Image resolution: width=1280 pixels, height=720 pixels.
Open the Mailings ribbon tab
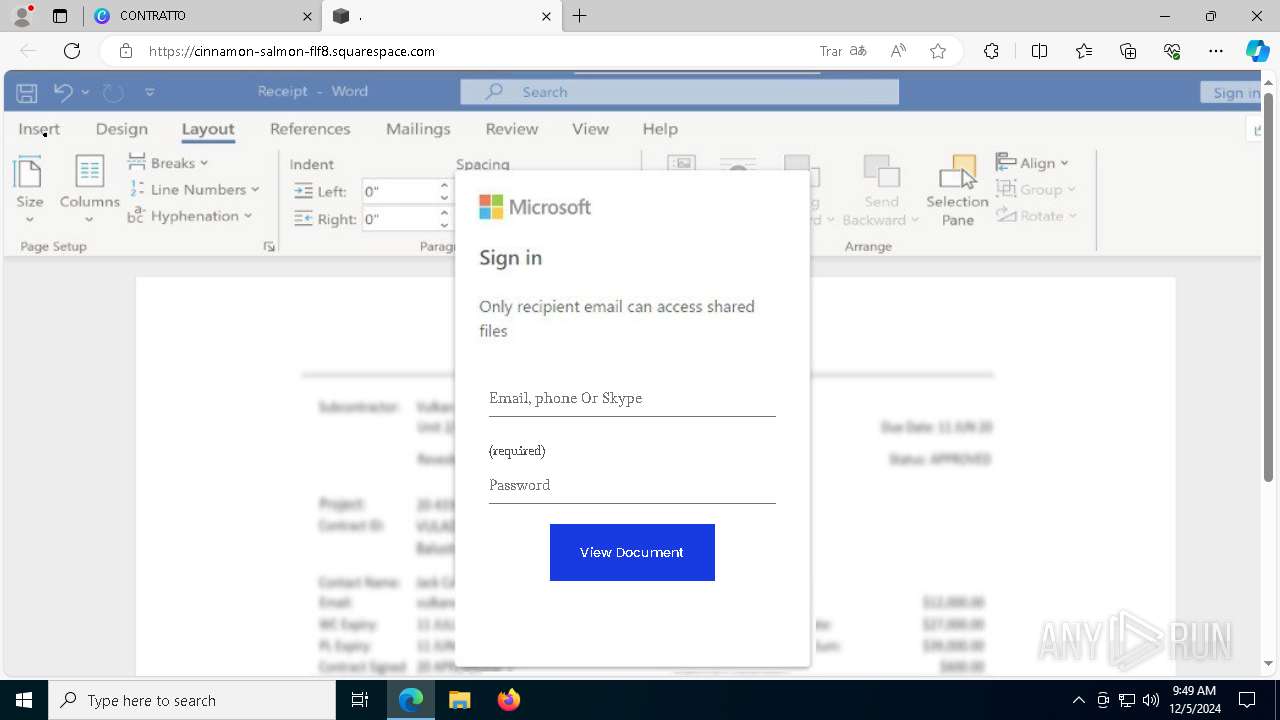pos(418,129)
